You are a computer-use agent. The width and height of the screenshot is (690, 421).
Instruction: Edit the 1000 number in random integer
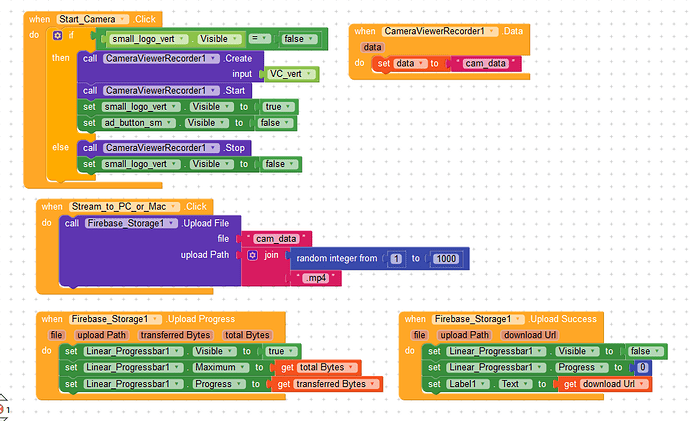(x=446, y=259)
